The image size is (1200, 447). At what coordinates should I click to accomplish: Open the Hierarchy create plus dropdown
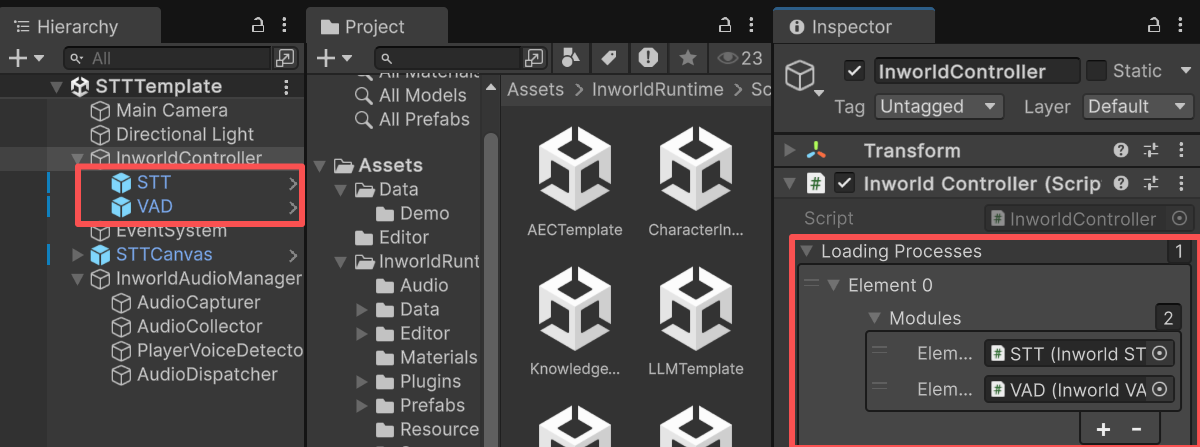pyautogui.click(x=25, y=58)
